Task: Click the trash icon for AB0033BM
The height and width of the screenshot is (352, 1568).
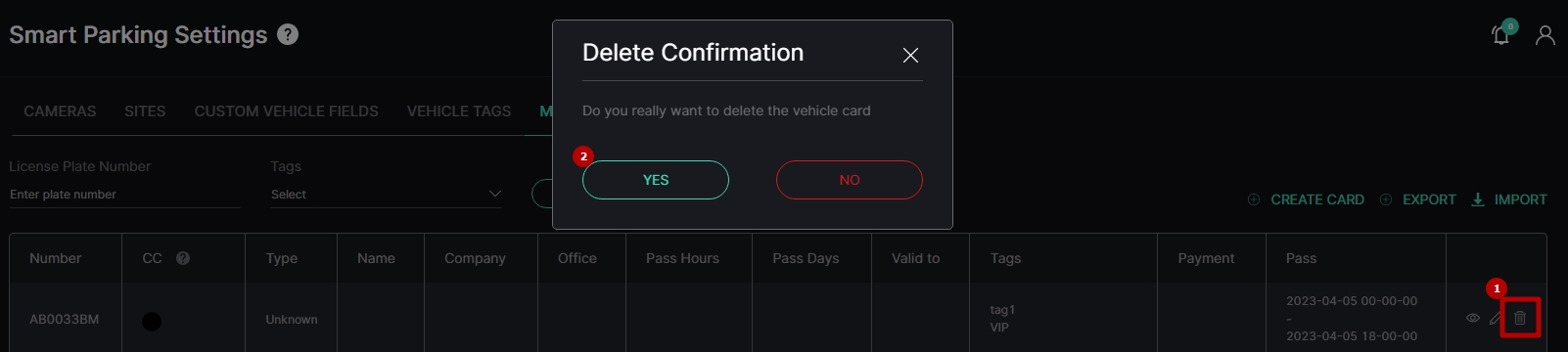Action: click(x=1520, y=318)
